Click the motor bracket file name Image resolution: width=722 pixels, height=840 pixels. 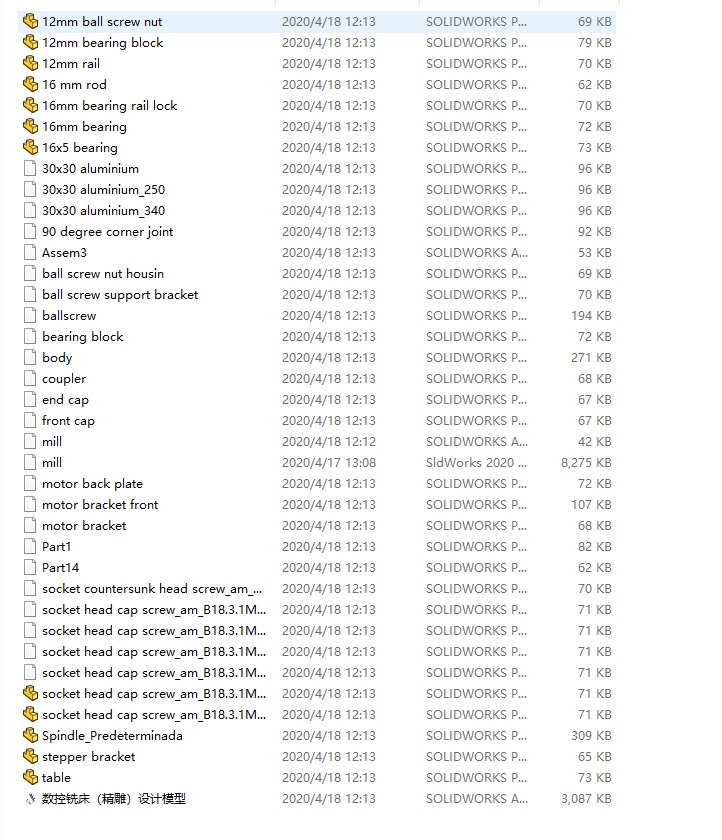tap(84, 526)
